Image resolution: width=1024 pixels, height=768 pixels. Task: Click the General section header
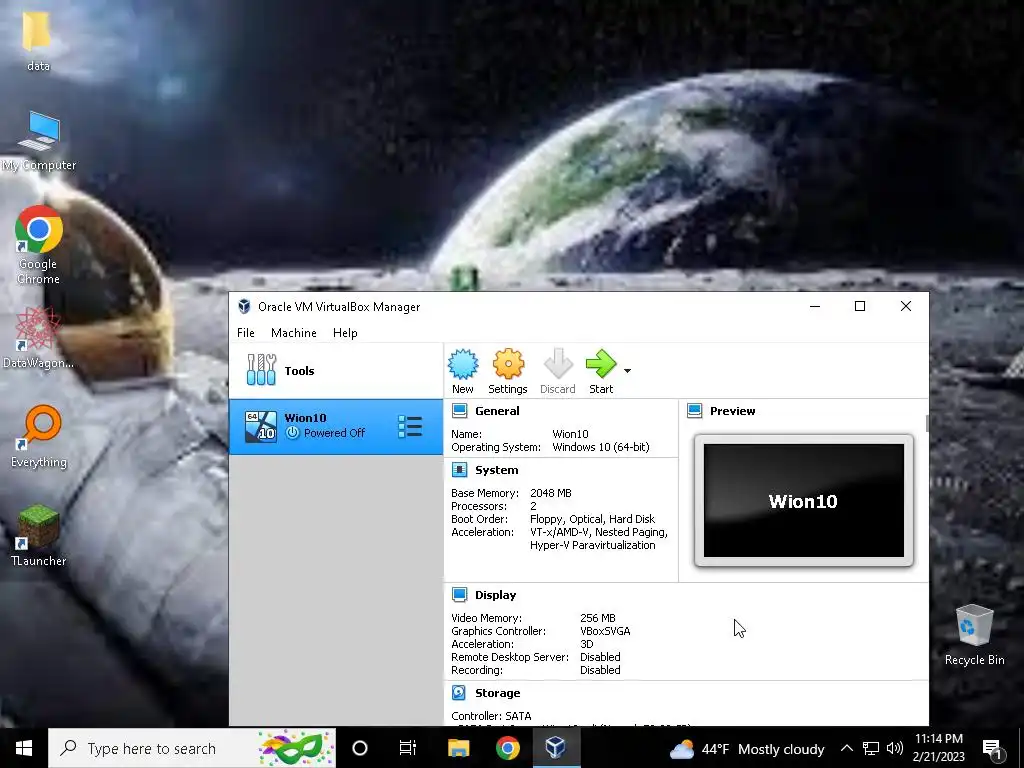[x=497, y=411]
